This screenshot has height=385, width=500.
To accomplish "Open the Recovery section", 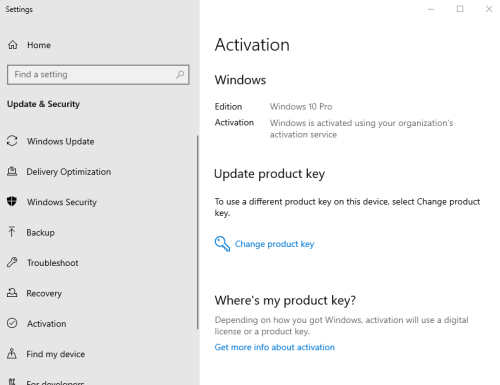I will [44, 293].
